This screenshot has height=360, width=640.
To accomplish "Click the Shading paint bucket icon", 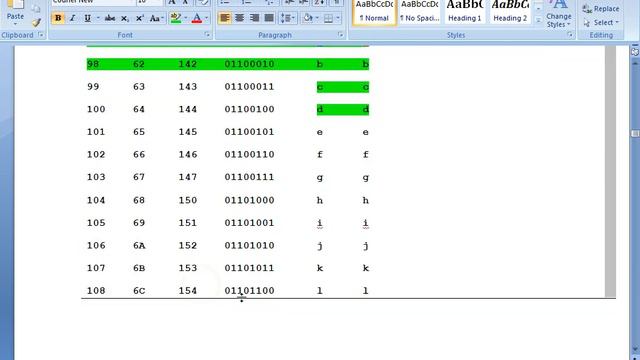I will coord(308,18).
